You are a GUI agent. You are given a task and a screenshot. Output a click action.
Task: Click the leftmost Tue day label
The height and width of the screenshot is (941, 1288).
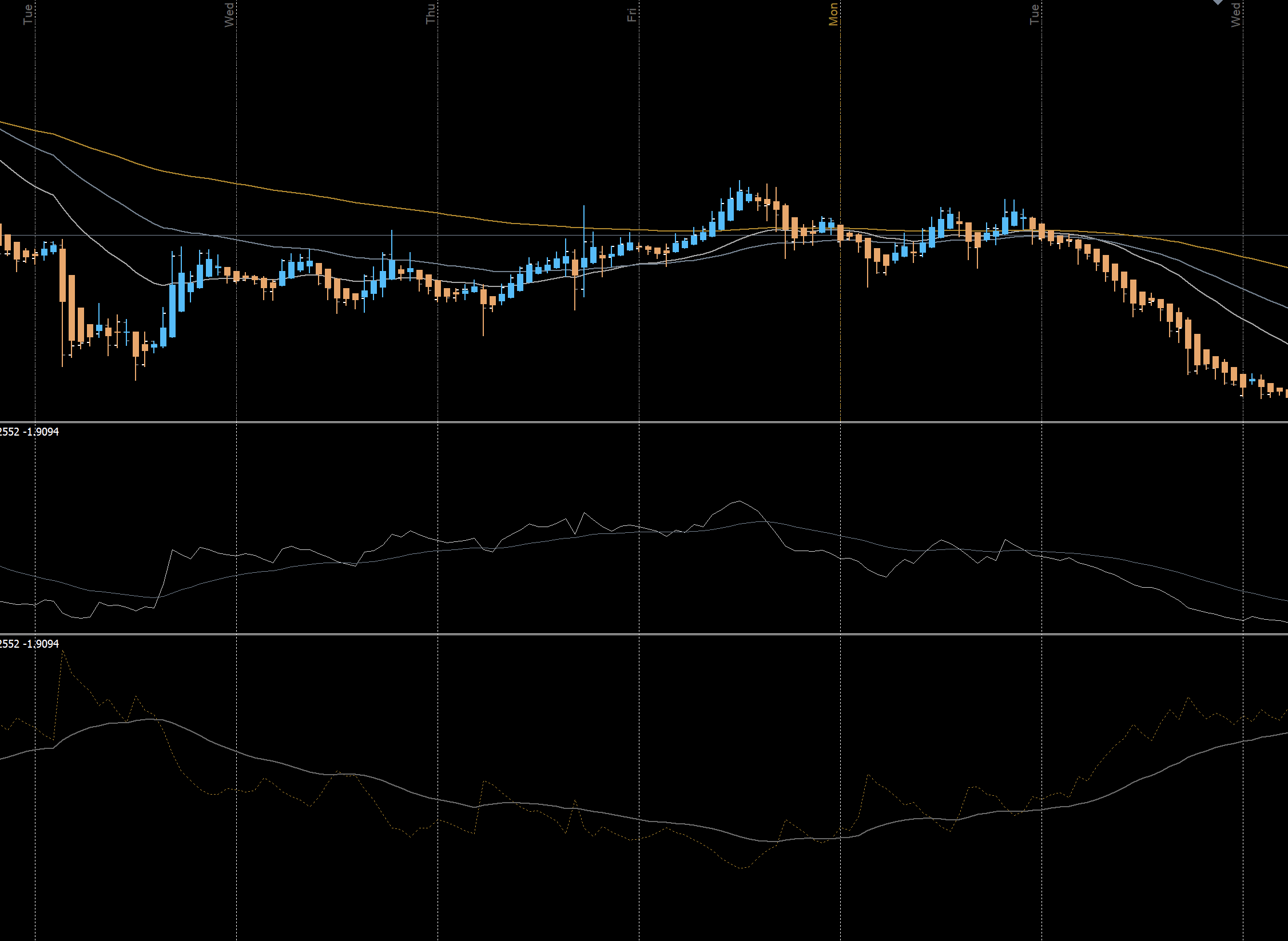(x=27, y=14)
